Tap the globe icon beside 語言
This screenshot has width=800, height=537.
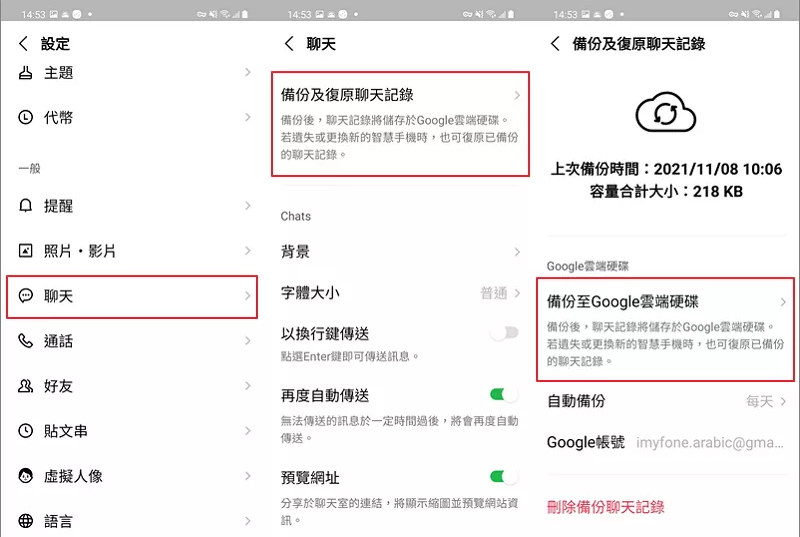(x=26, y=520)
